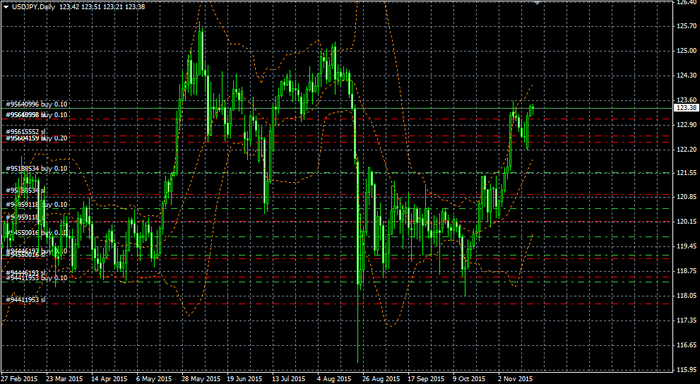Open the one-click trading arrow beside USDJPY,Daily
The height and width of the screenshot is (384, 700).
coord(6,7)
